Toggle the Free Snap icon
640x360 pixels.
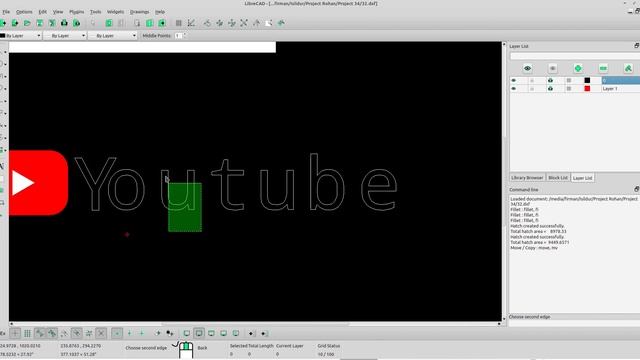[15, 333]
